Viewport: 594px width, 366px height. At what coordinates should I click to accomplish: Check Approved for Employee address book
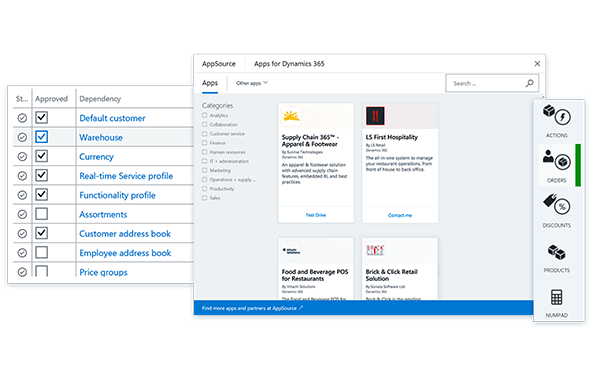42,252
